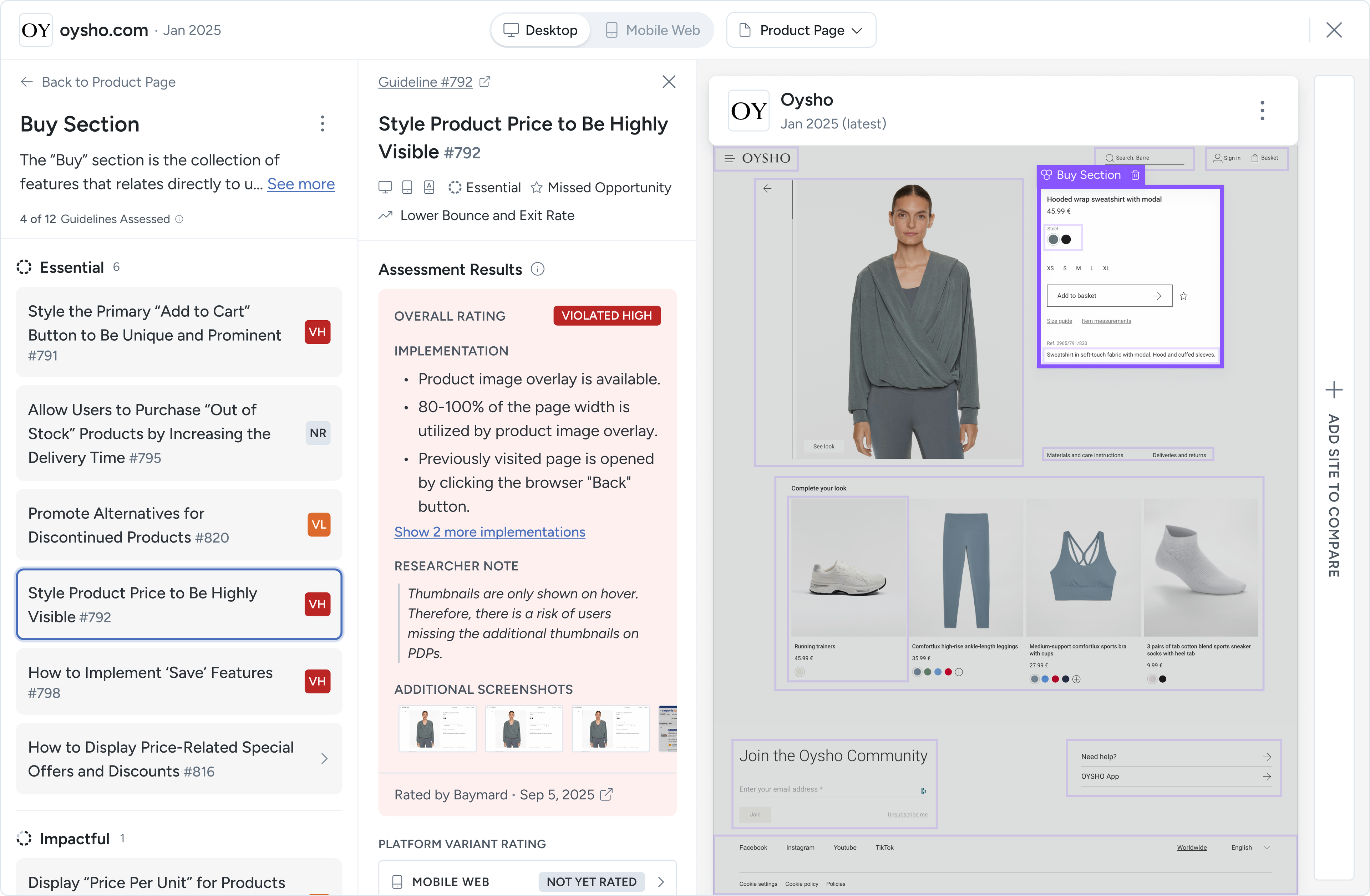
Task: Open the Oysho card three-dot menu
Action: pyautogui.click(x=1262, y=111)
